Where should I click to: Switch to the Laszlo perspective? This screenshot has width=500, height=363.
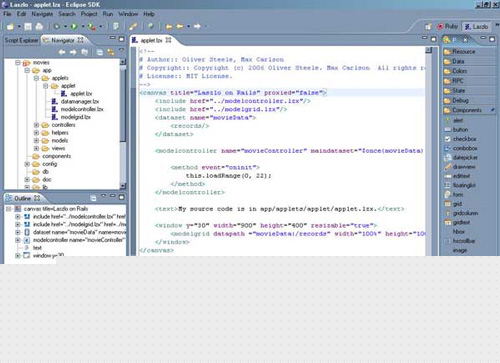477,26
